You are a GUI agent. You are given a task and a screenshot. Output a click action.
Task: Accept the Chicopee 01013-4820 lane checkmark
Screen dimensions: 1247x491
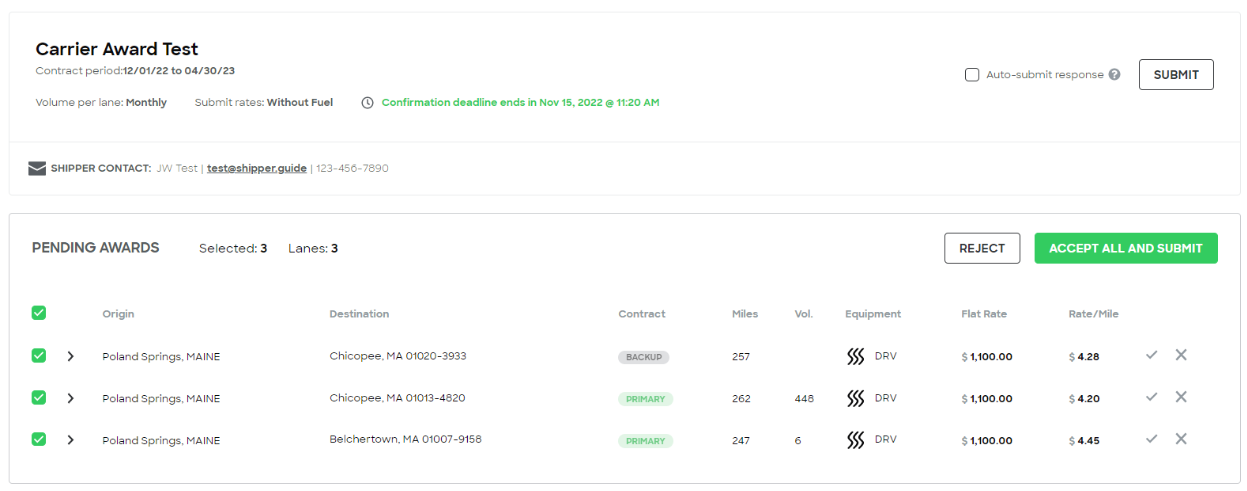[1152, 397]
